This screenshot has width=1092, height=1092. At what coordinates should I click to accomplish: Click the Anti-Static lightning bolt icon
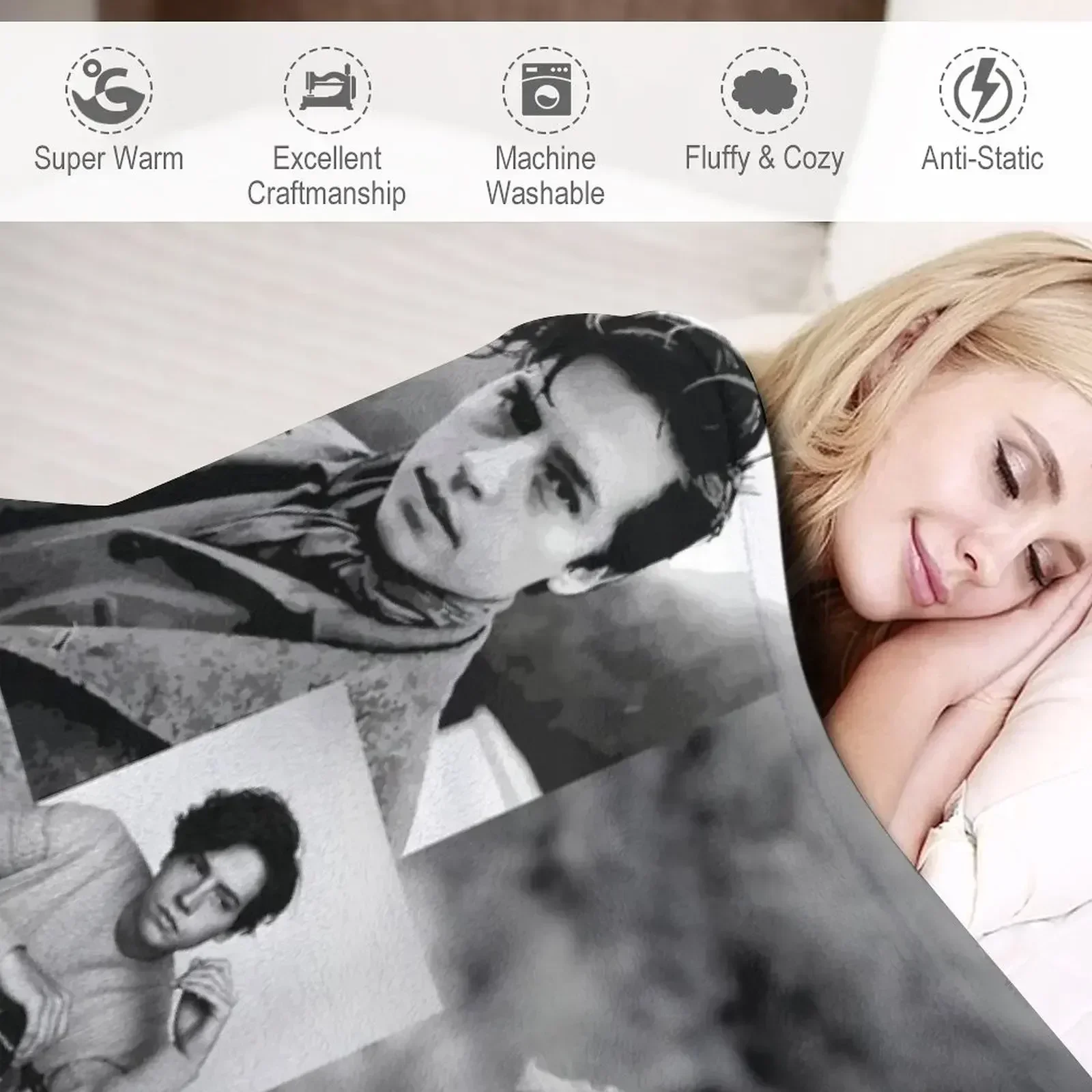click(x=983, y=90)
